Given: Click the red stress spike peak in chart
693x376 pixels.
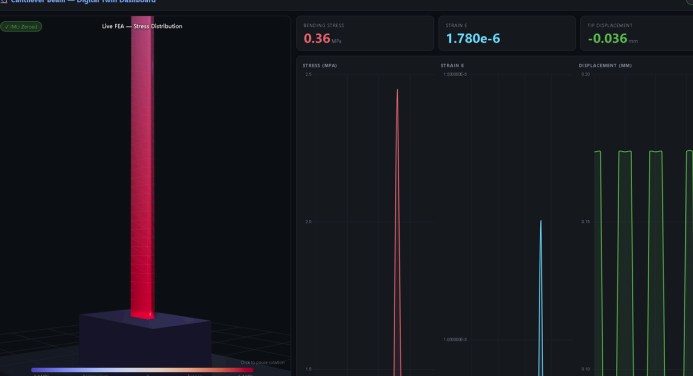Looking at the screenshot, I should pyautogui.click(x=397, y=90).
